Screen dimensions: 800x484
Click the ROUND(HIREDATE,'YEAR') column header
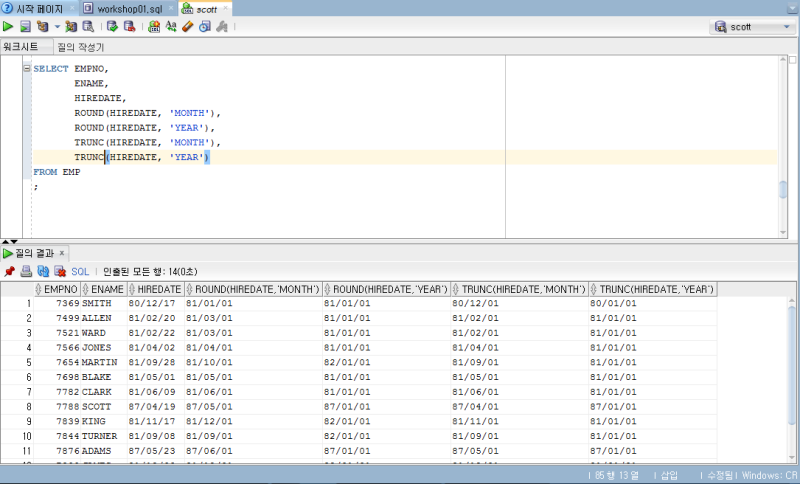click(386, 289)
